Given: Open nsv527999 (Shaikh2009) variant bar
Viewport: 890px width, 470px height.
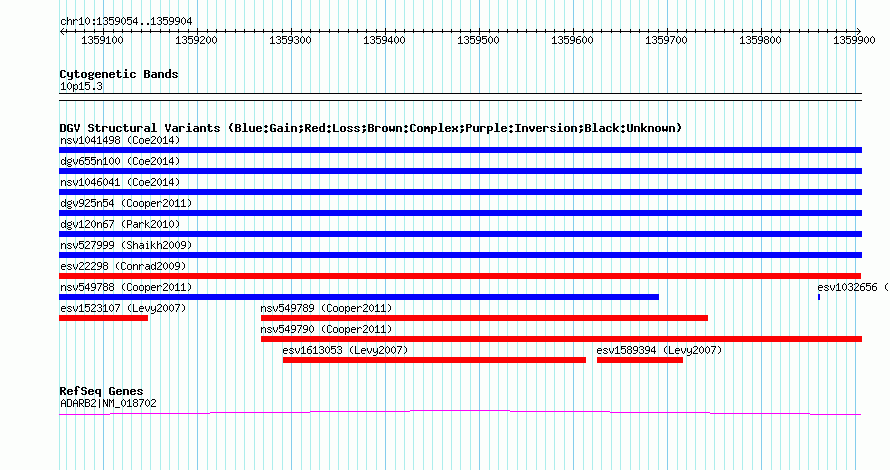Looking at the screenshot, I should coord(460,255).
